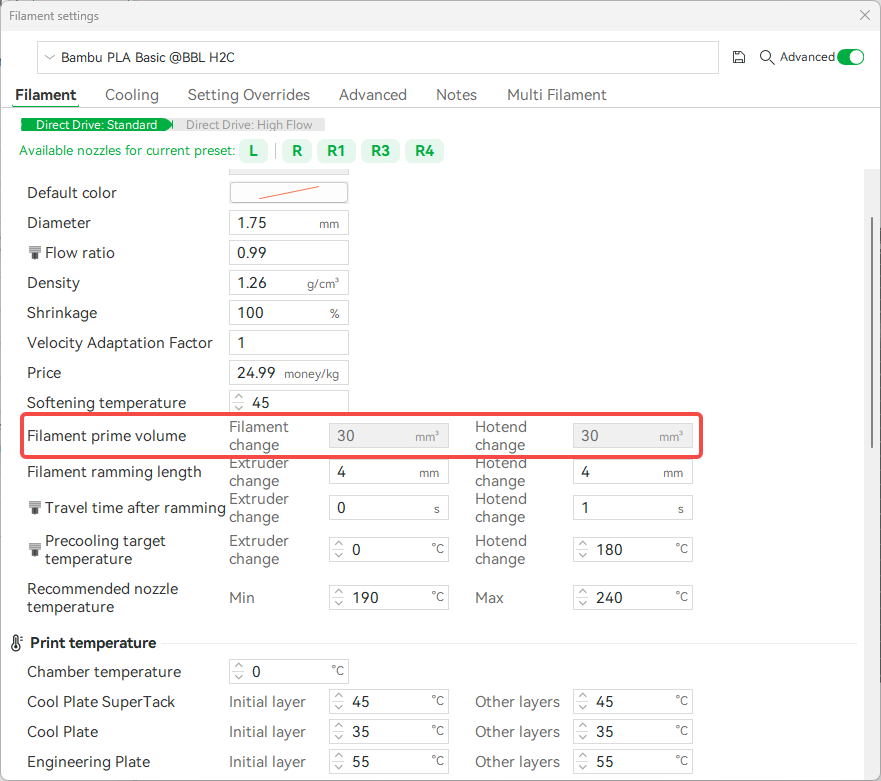Click the settings panel vertical scrollbar
The image size is (881, 781).
(x=872, y=332)
